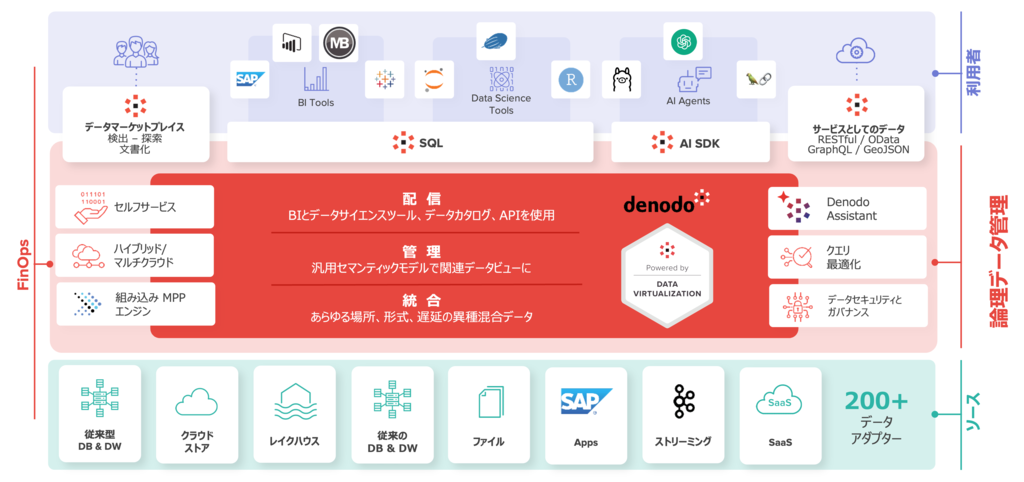Click the 論理データ管理 side label
Viewport: 1024px width, 482px height.
tap(1000, 261)
